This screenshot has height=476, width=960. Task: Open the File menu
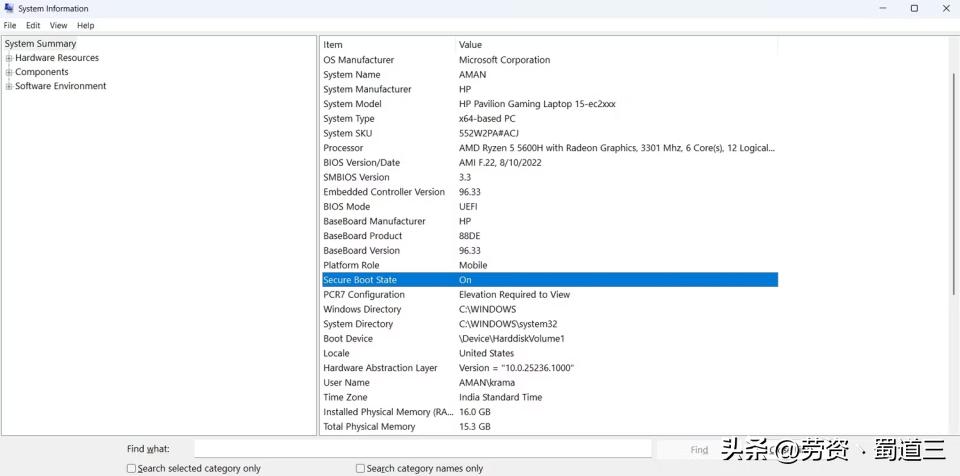pos(10,25)
